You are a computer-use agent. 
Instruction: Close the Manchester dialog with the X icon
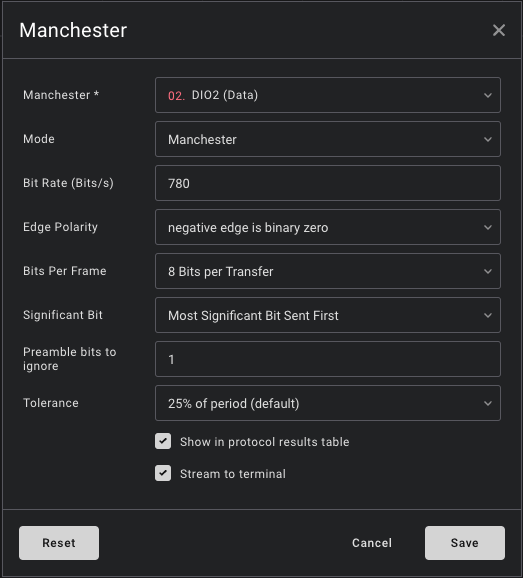(499, 30)
